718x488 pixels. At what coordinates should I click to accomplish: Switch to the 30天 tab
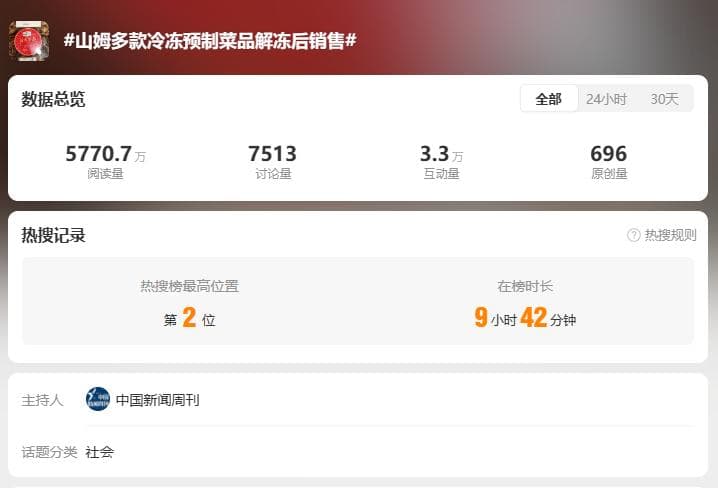pos(664,99)
